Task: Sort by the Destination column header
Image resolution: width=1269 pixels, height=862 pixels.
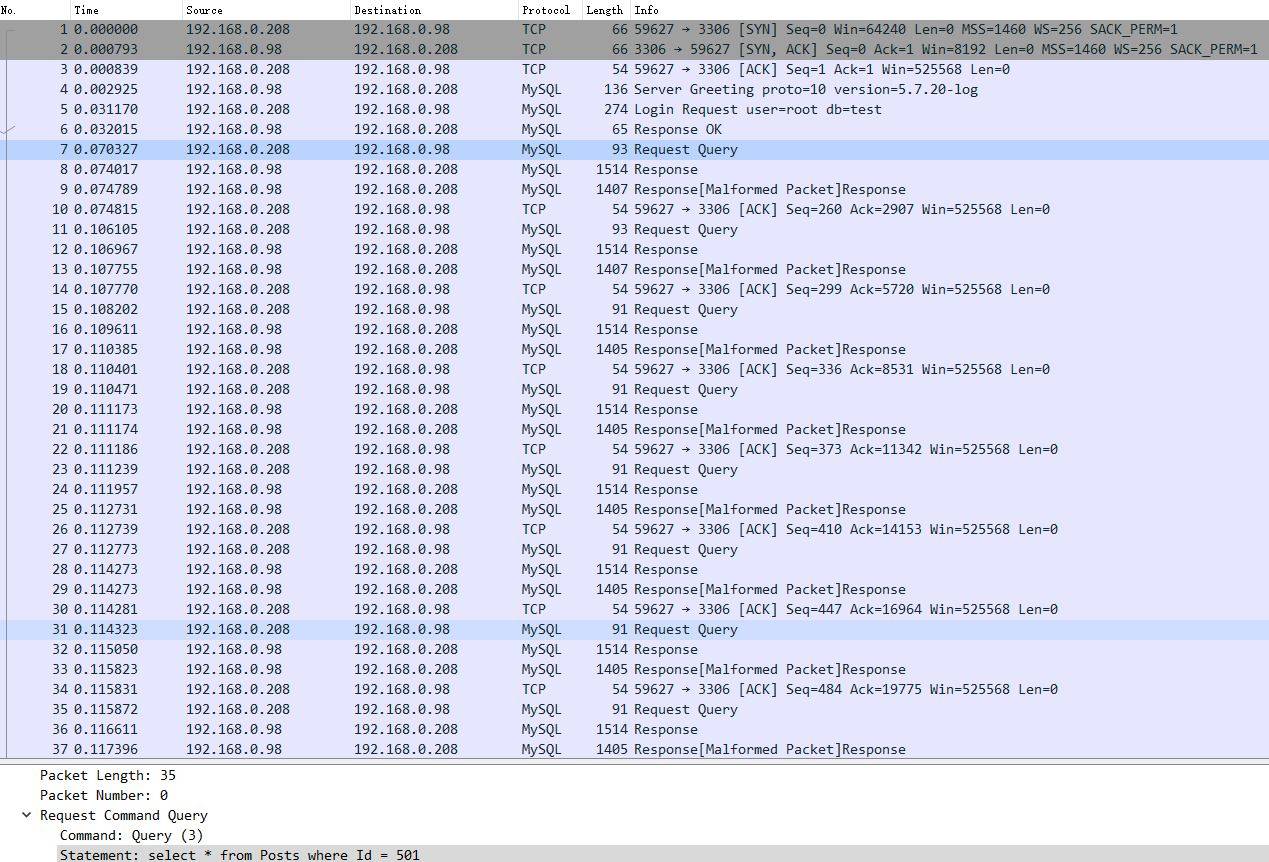Action: (x=434, y=9)
